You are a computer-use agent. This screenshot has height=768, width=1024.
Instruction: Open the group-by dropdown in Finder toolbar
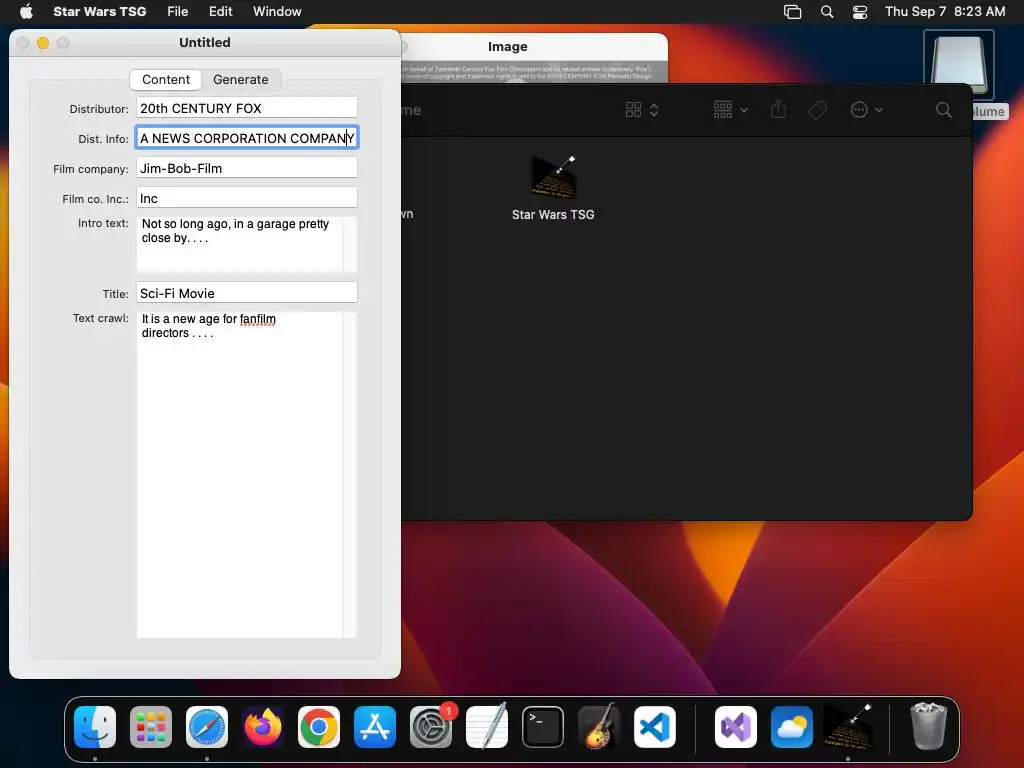730,110
